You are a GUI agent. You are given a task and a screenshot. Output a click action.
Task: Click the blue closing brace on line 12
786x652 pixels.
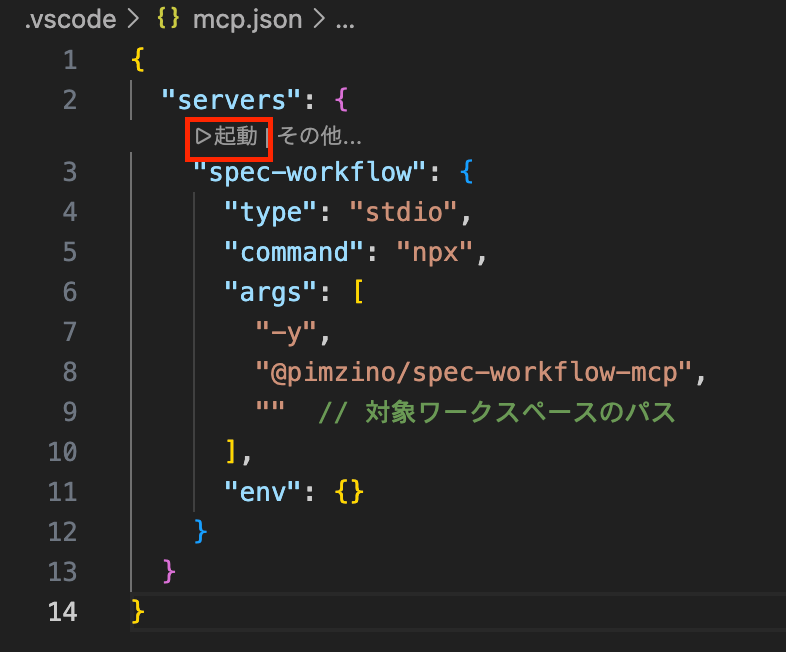[201, 532]
